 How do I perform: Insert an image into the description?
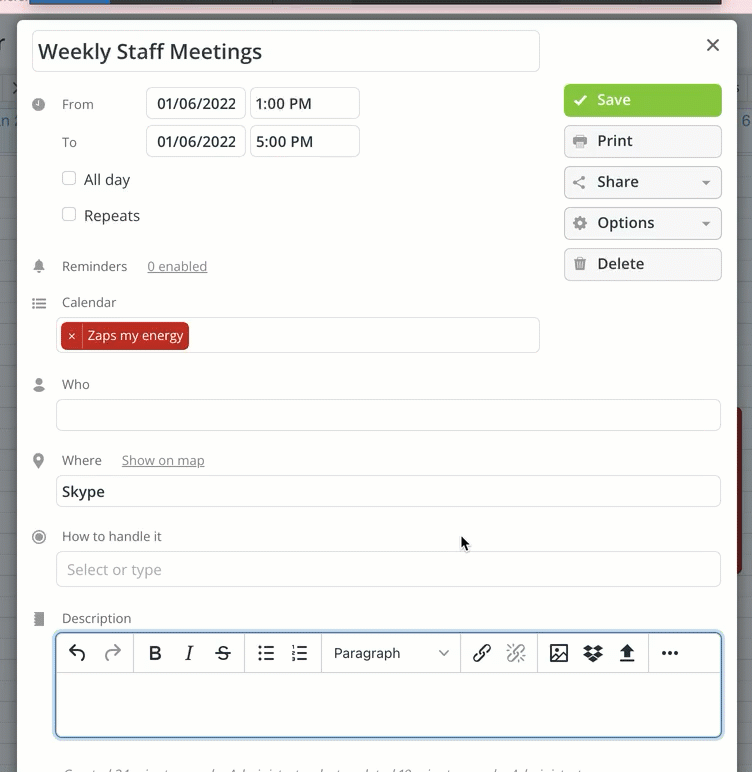click(x=558, y=653)
